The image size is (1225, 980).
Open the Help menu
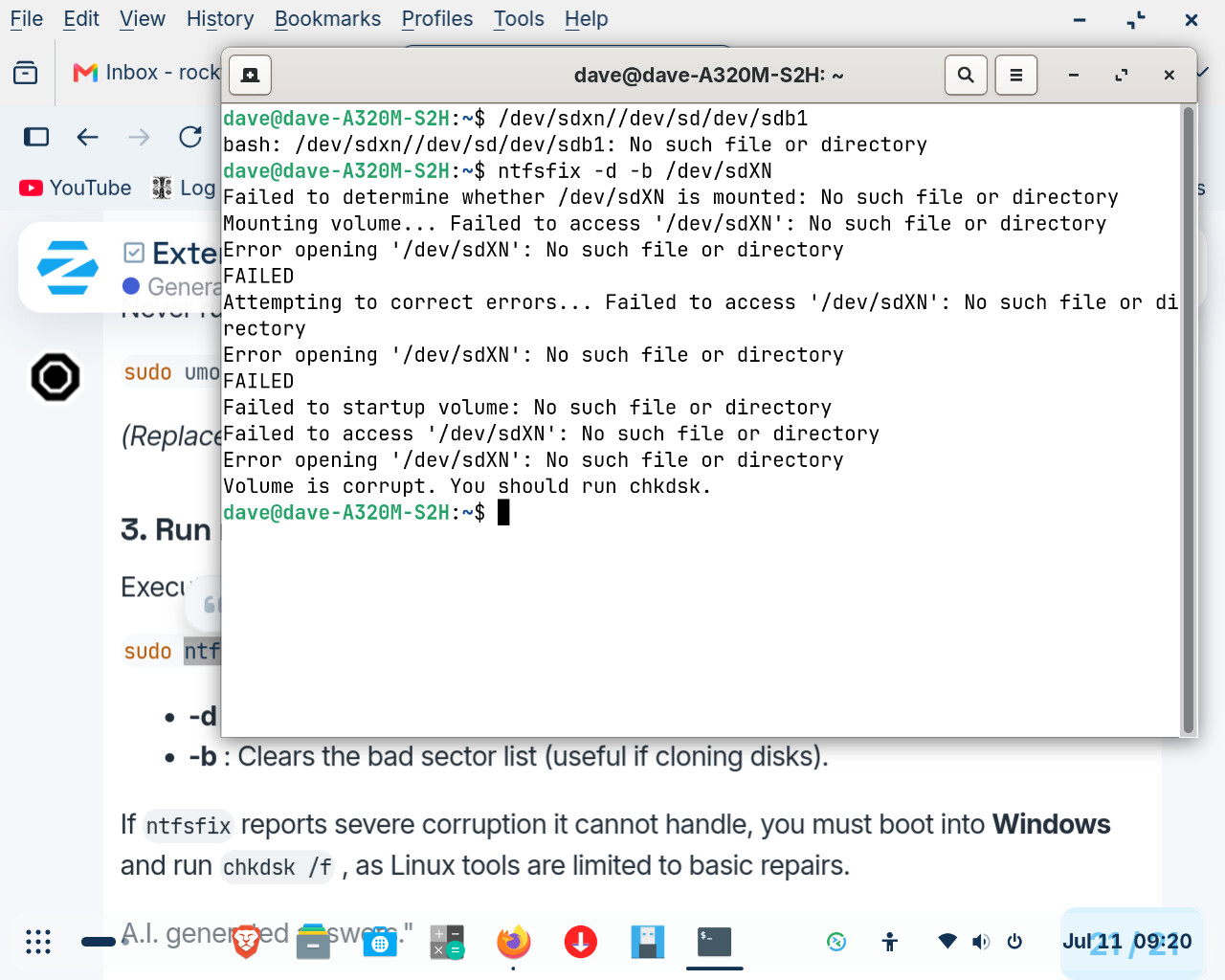click(x=586, y=19)
